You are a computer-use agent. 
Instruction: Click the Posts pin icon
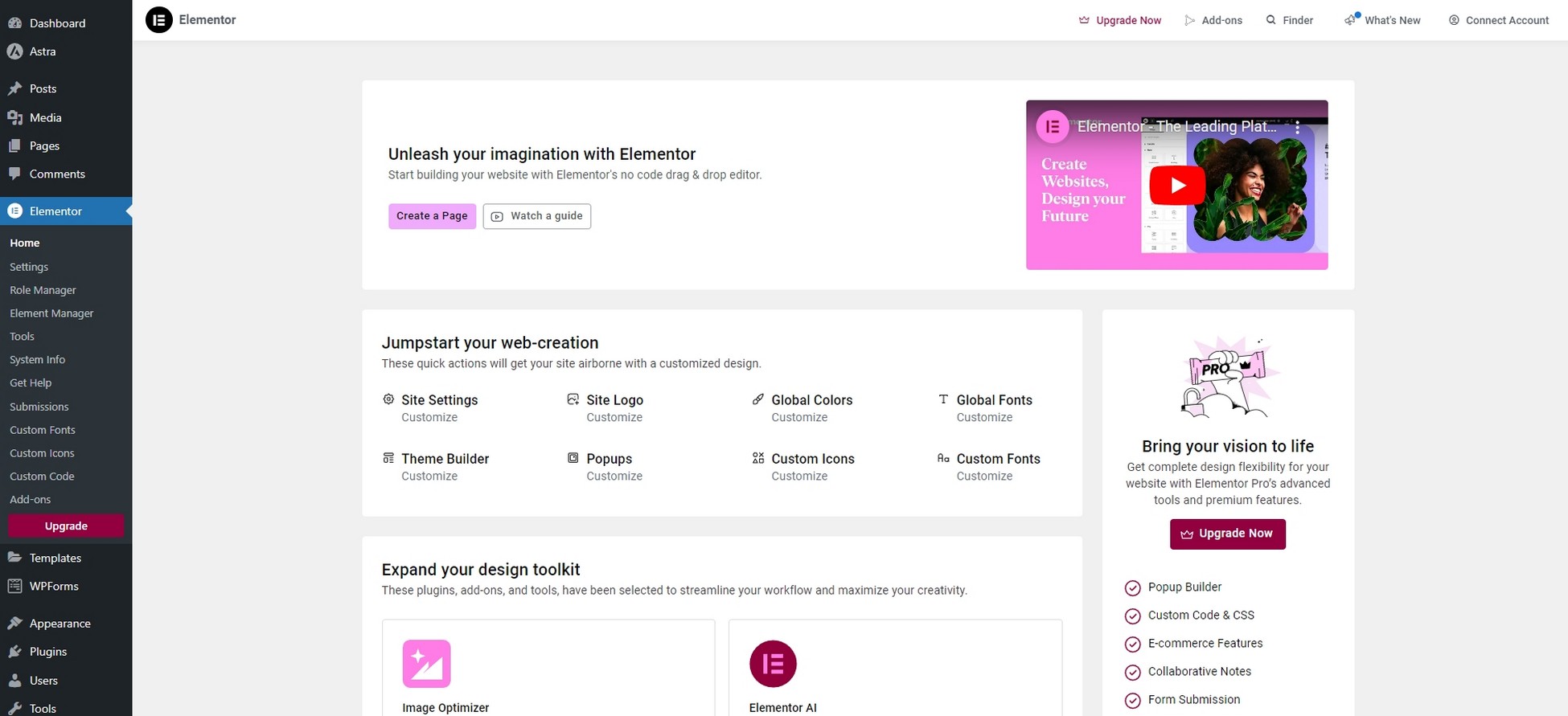[x=14, y=88]
